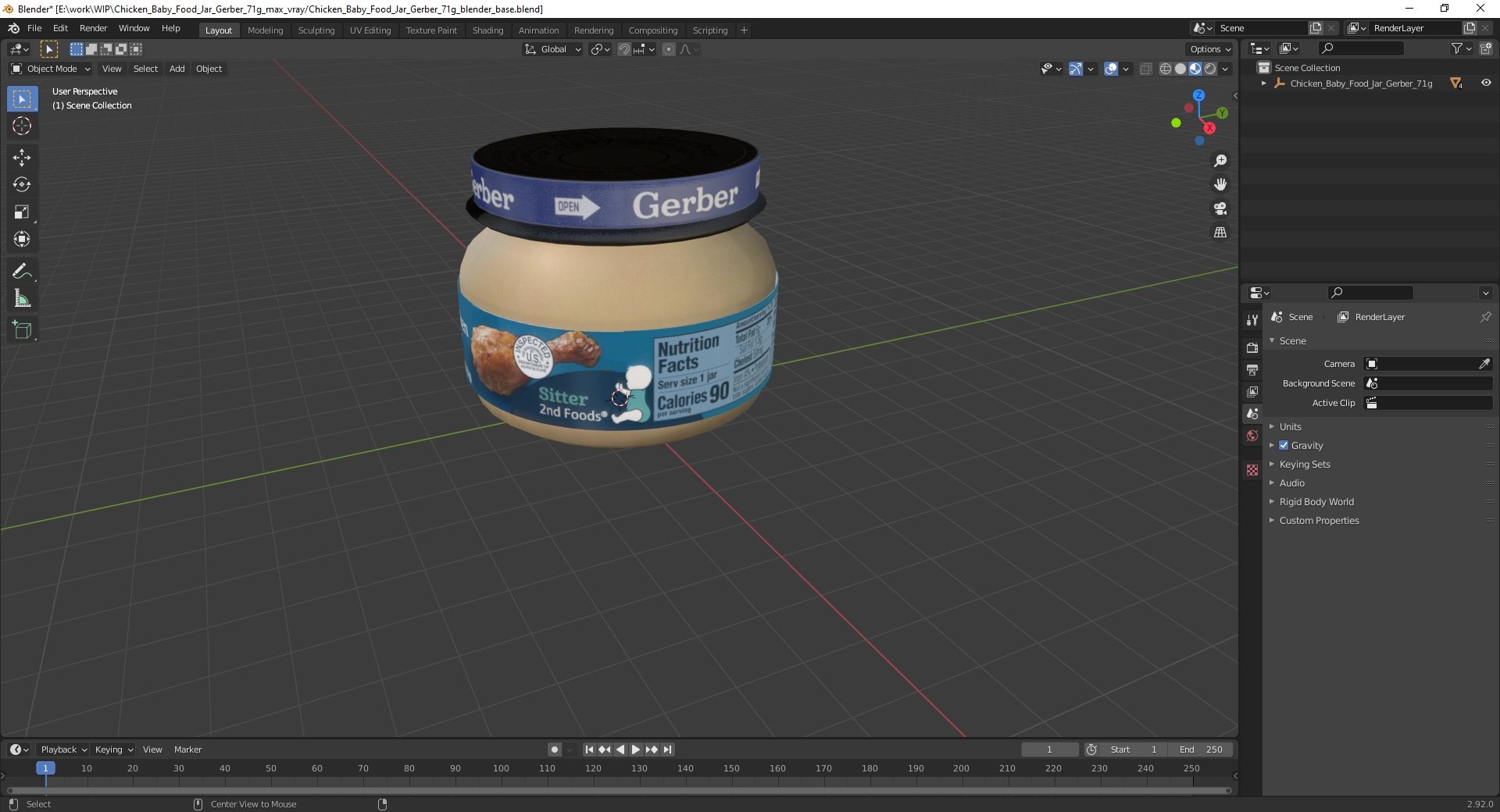Click the Blender logo menu

click(x=13, y=28)
